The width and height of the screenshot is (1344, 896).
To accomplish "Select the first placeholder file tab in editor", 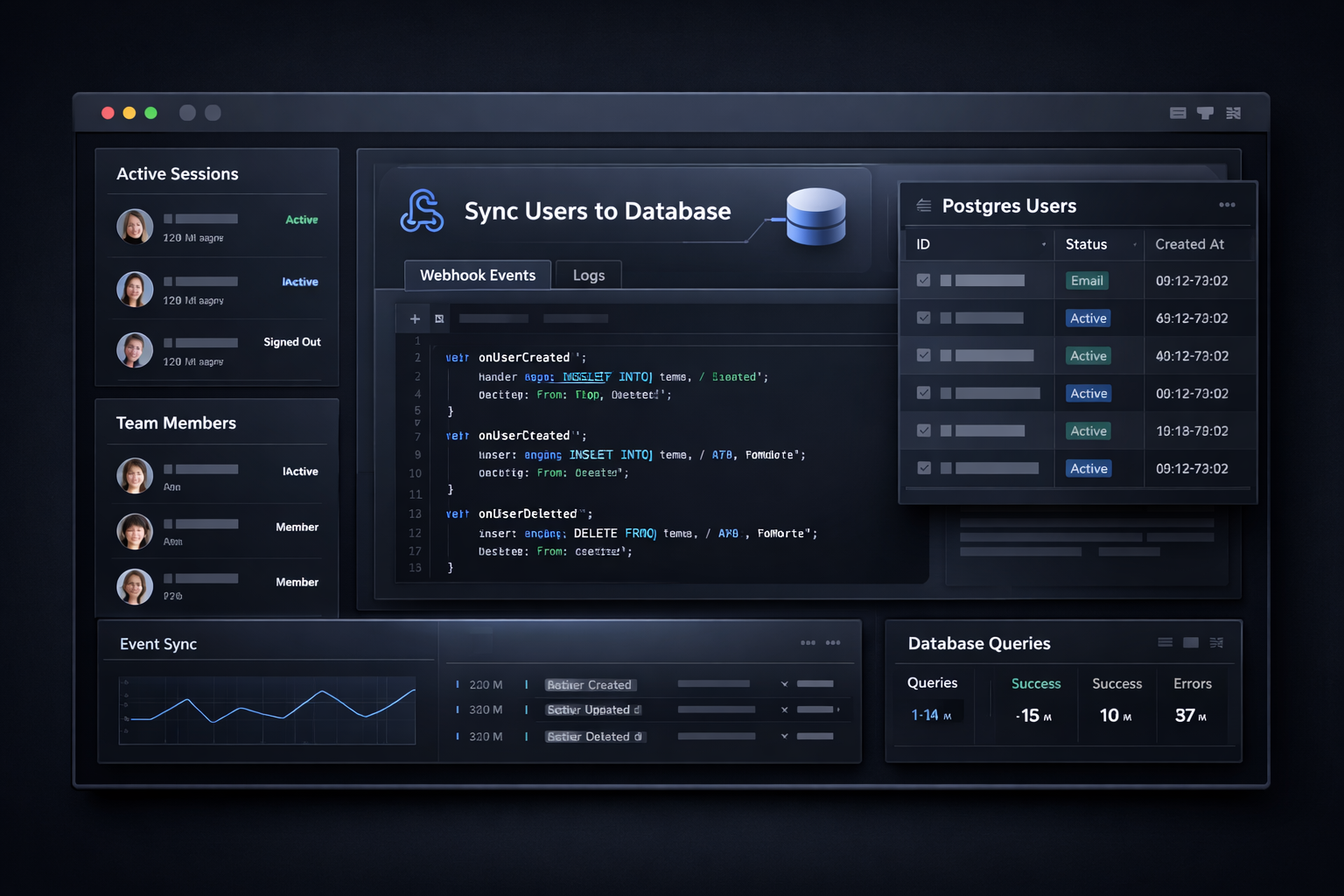I will click(x=493, y=318).
